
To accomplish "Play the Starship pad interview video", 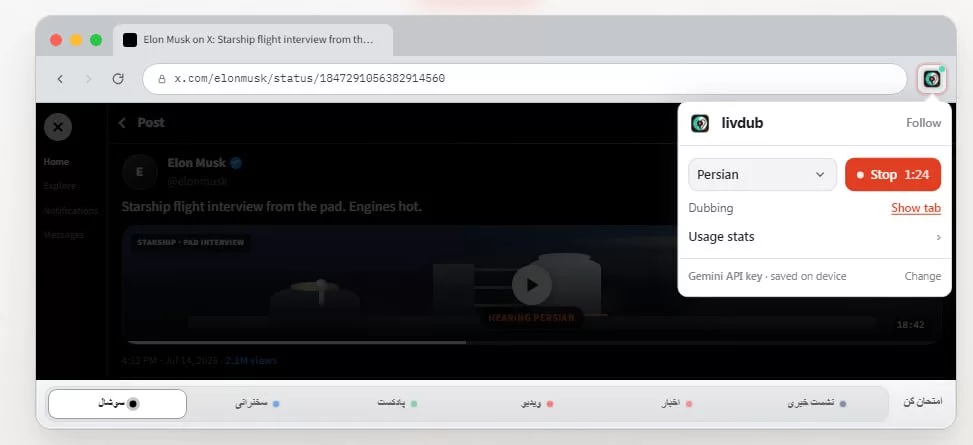I will tap(532, 285).
